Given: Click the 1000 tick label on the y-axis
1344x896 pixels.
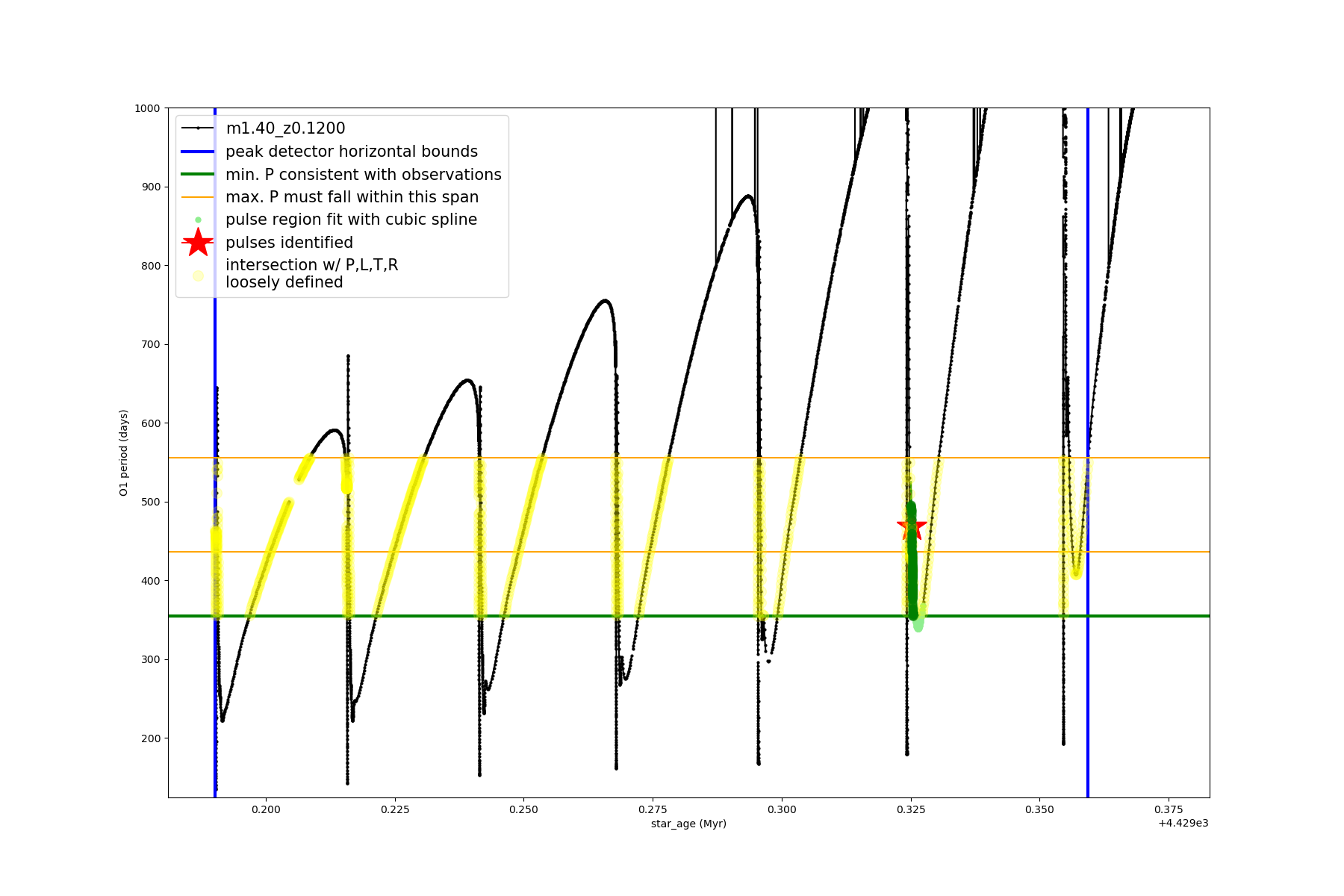Looking at the screenshot, I should point(147,108).
